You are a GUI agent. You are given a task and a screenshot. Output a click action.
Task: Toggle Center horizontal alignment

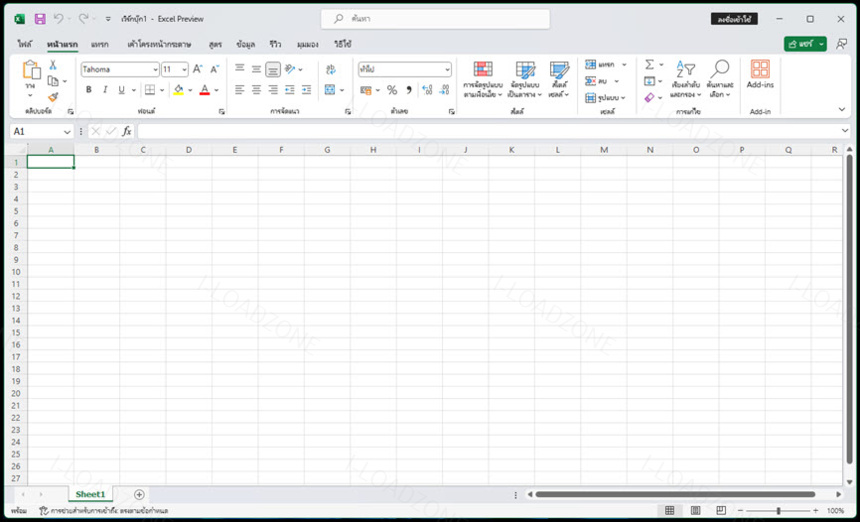256,89
